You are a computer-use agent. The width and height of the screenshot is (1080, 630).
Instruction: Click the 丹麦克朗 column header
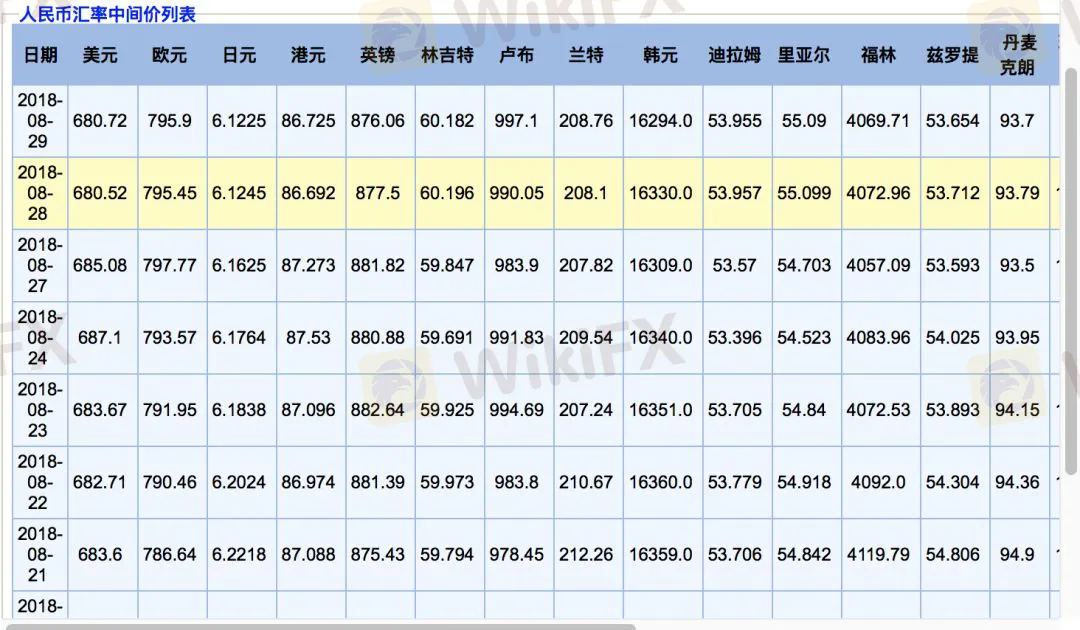[x=1018, y=55]
